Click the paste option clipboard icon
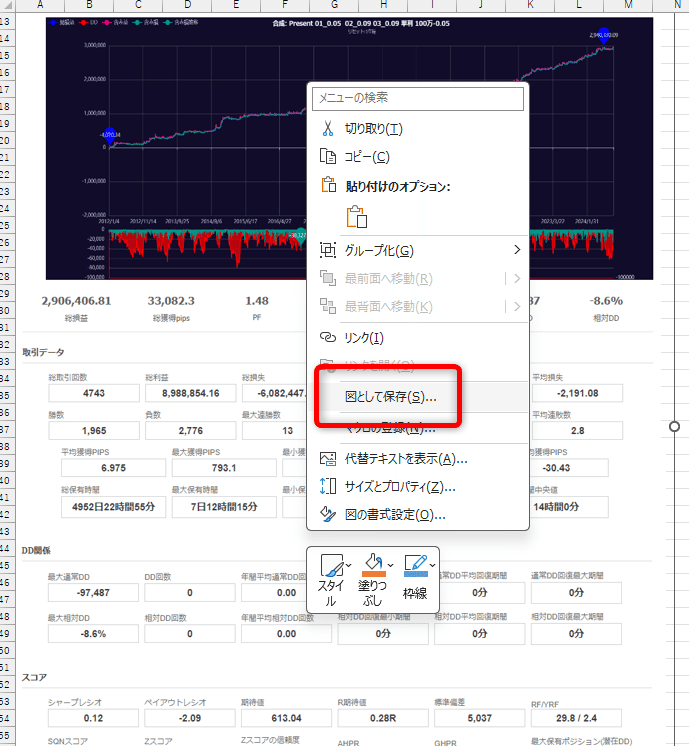Image resolution: width=689 pixels, height=746 pixels. (357, 216)
